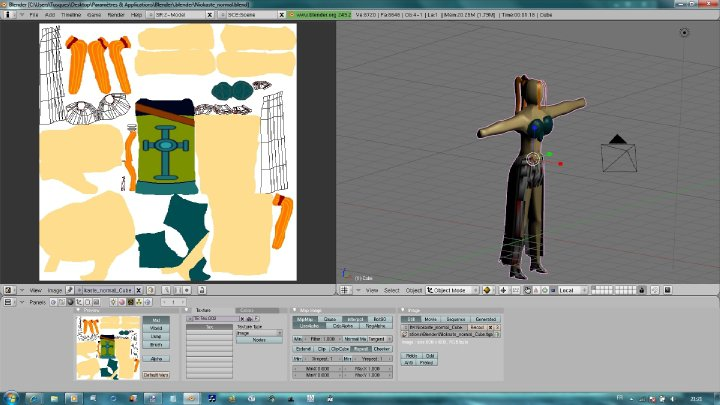720x405 pixels.
Task: Select the Sequence image type tab
Action: (x=456, y=319)
